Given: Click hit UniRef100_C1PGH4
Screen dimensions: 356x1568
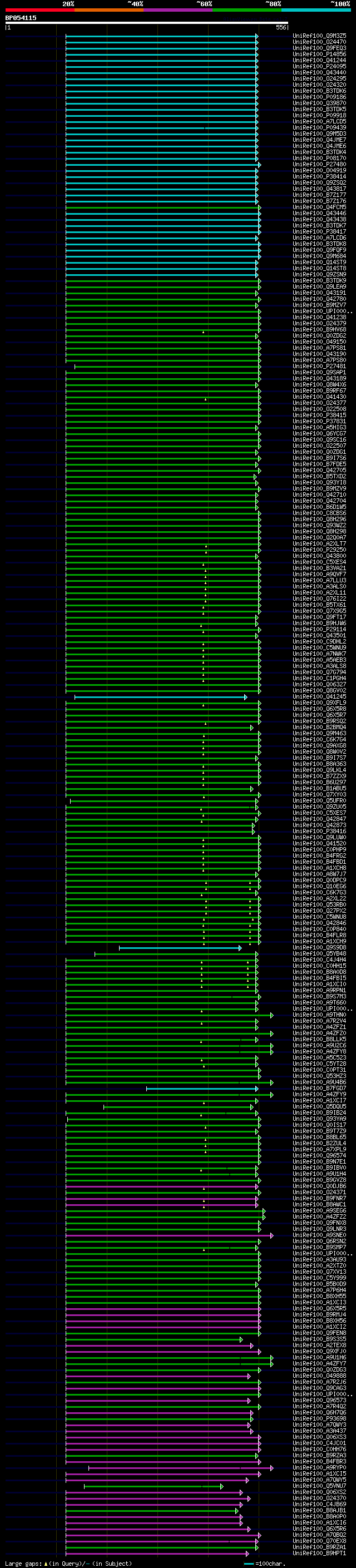Looking at the screenshot, I should coord(319,679).
